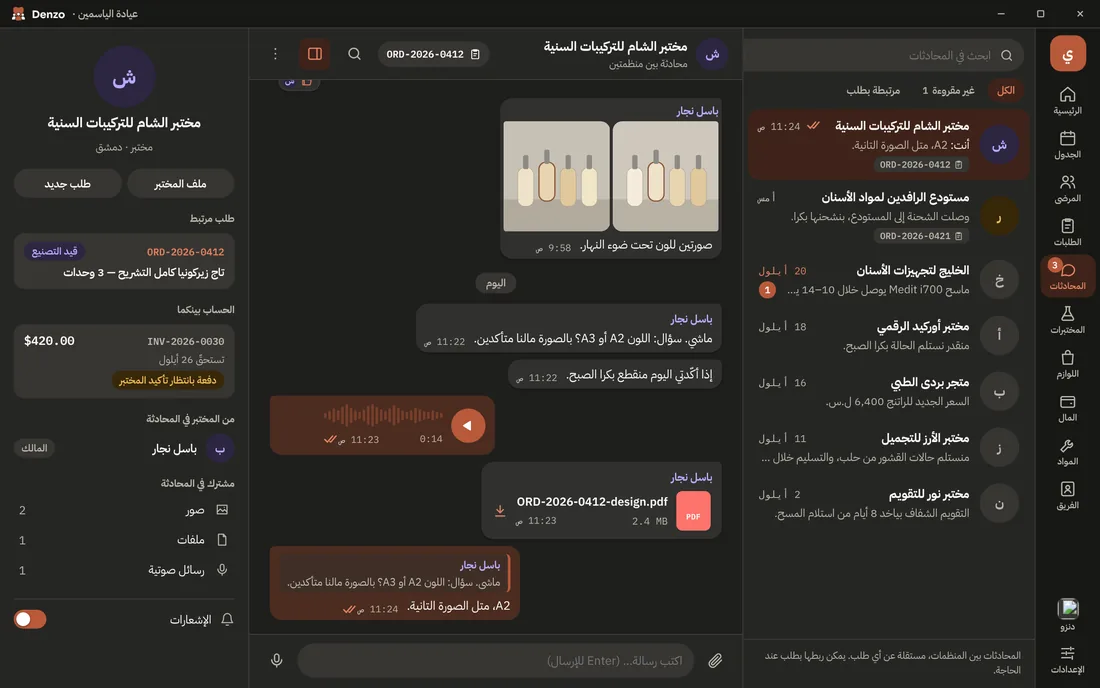This screenshot has width=1100, height=688.
Task: Open the المال finance sidebar icon
Action: pyautogui.click(x=1067, y=407)
